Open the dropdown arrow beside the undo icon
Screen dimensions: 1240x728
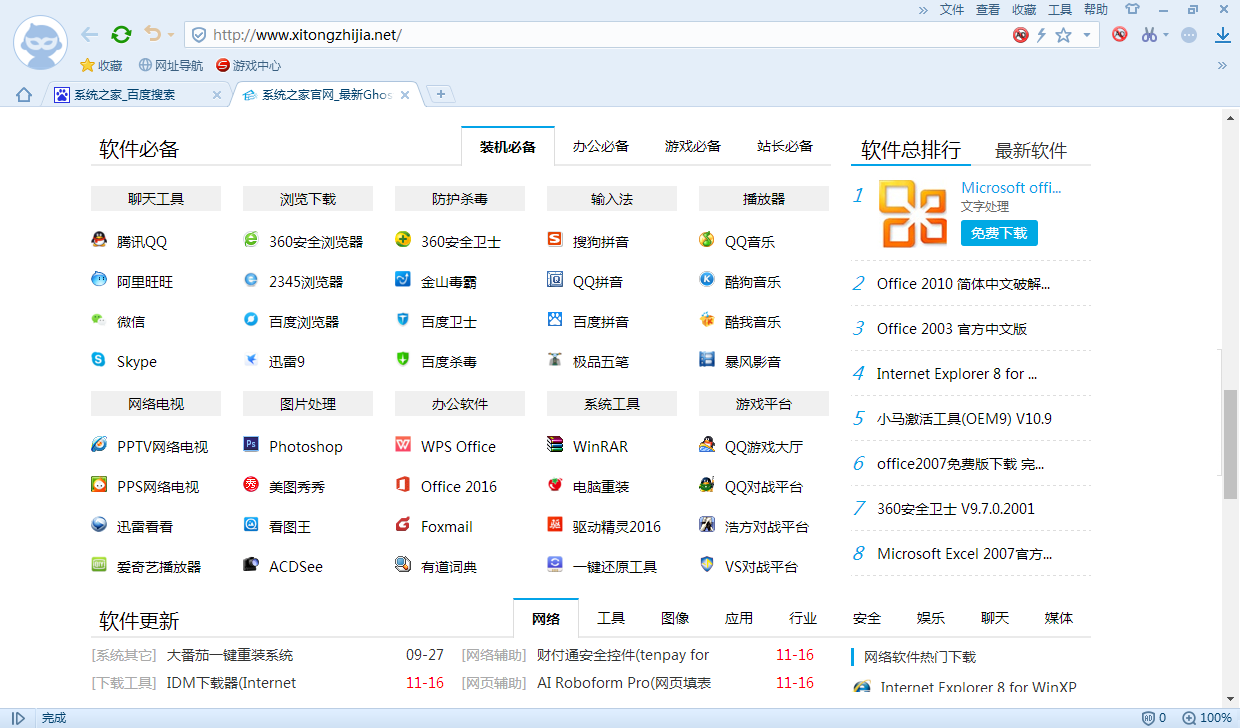pos(171,35)
